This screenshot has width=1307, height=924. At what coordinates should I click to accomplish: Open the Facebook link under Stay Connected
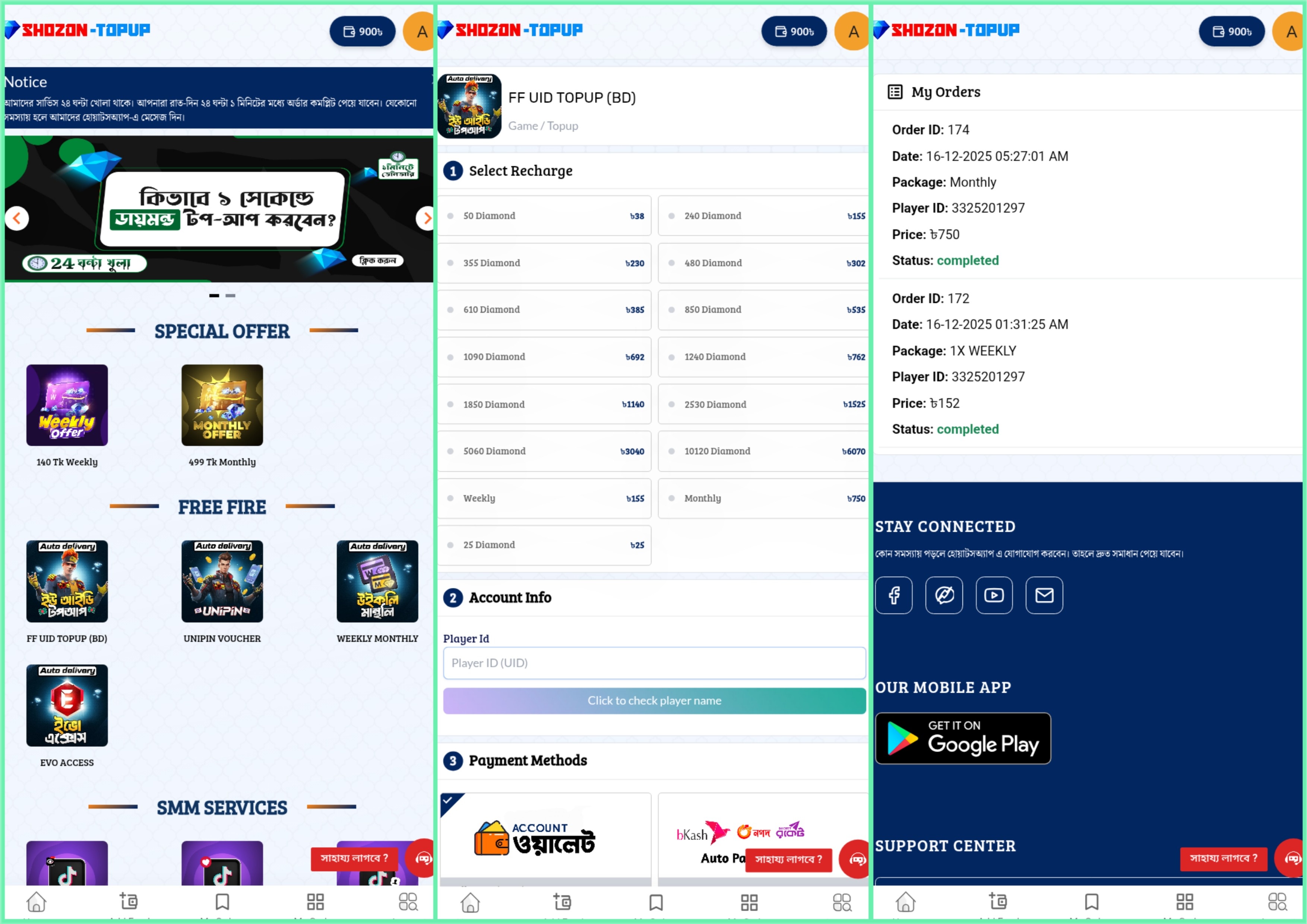click(894, 595)
